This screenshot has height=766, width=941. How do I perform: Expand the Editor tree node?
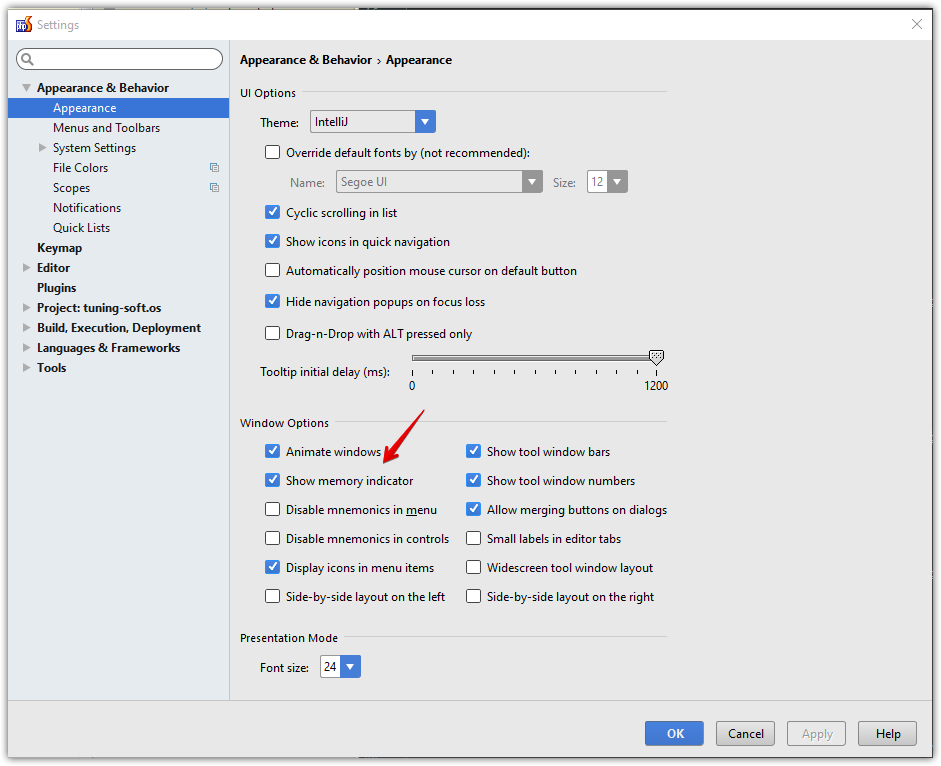tap(27, 267)
